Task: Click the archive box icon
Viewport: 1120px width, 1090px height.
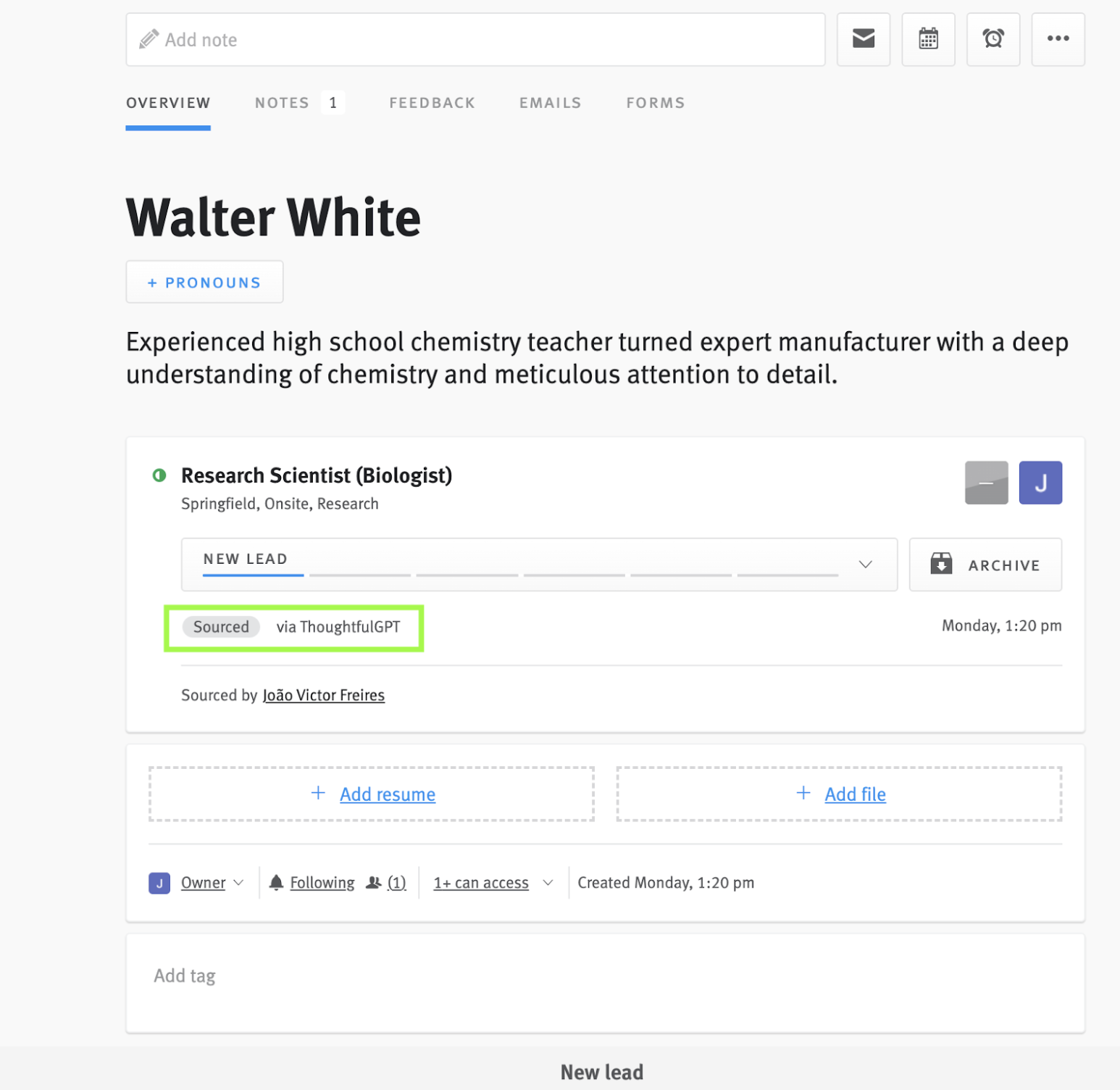Action: (x=941, y=564)
